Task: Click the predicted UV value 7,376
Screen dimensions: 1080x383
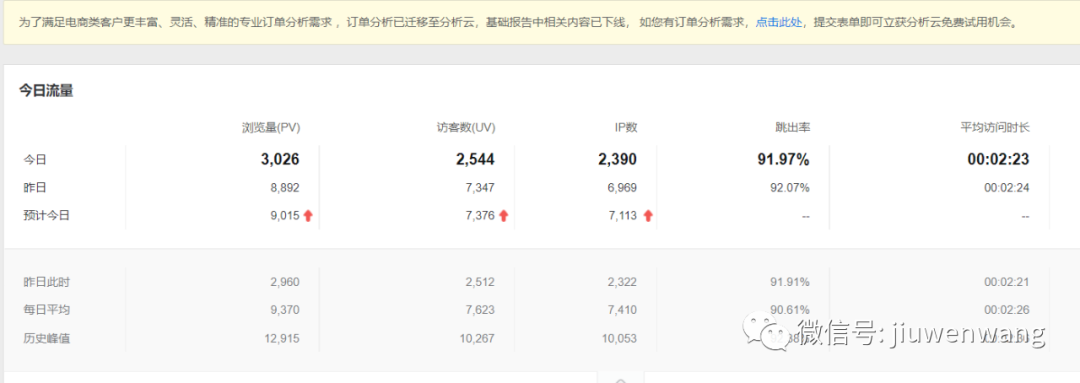Action: (x=481, y=216)
